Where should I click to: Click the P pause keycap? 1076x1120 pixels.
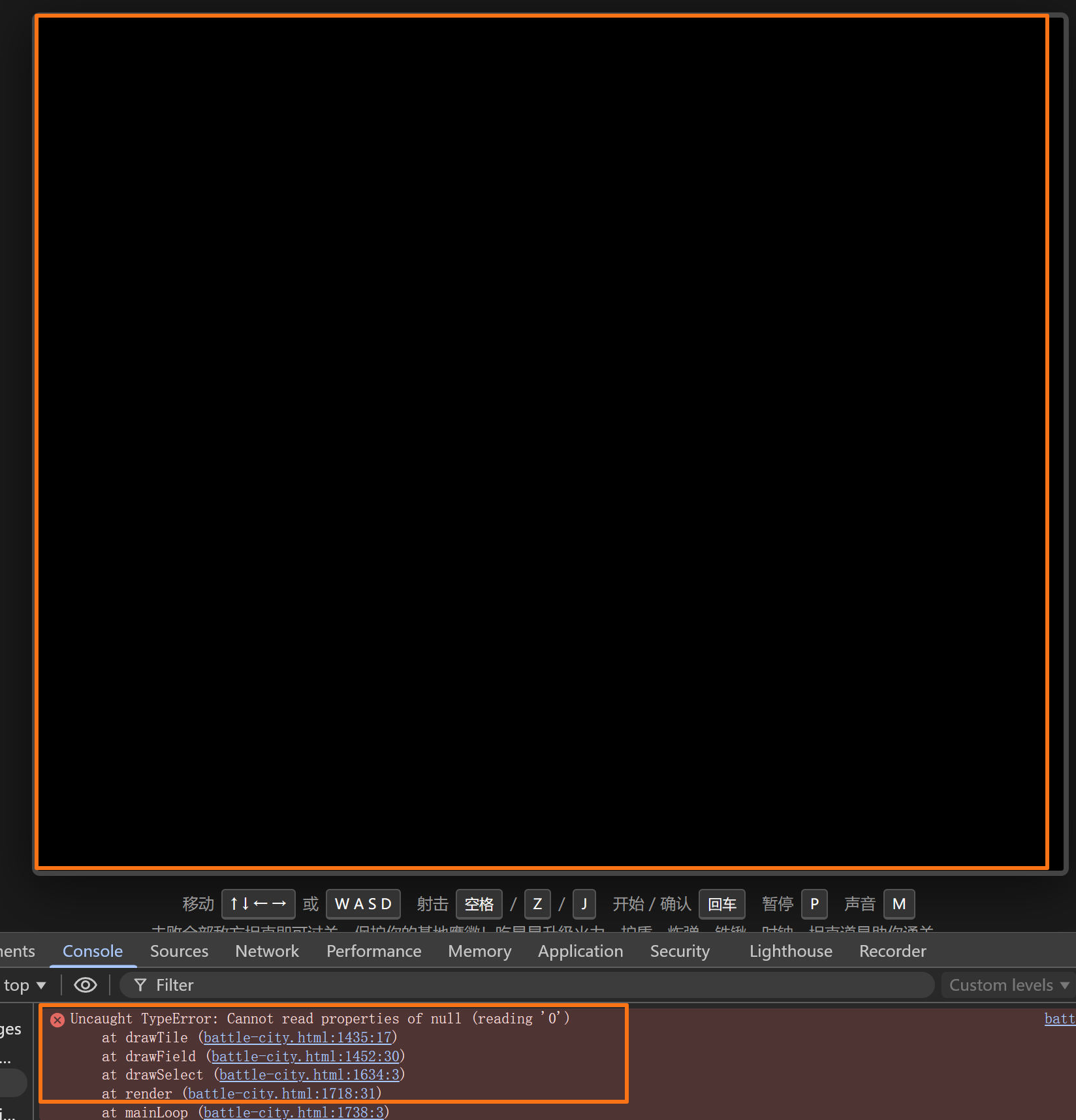point(814,904)
